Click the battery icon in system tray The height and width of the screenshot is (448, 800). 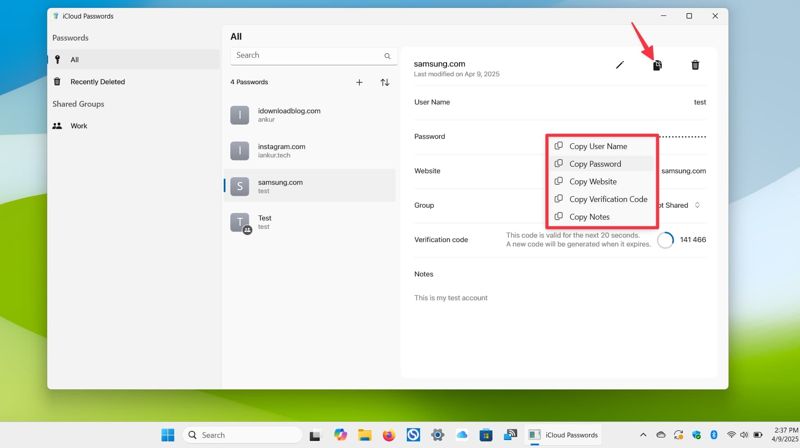point(758,435)
